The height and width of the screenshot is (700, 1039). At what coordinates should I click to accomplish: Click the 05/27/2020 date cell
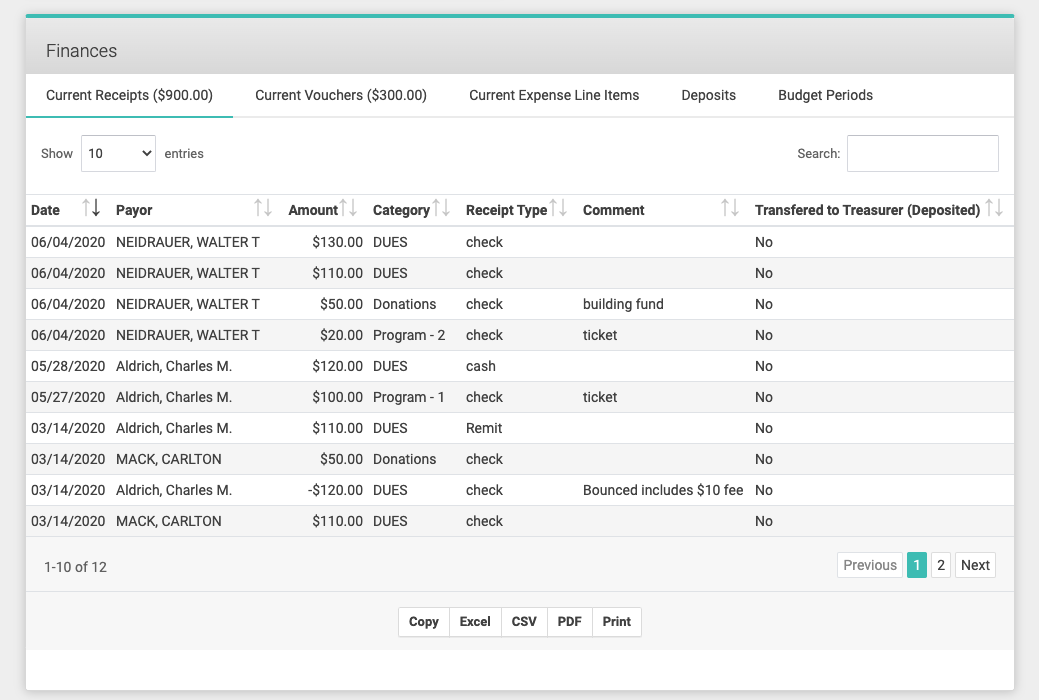click(x=68, y=397)
